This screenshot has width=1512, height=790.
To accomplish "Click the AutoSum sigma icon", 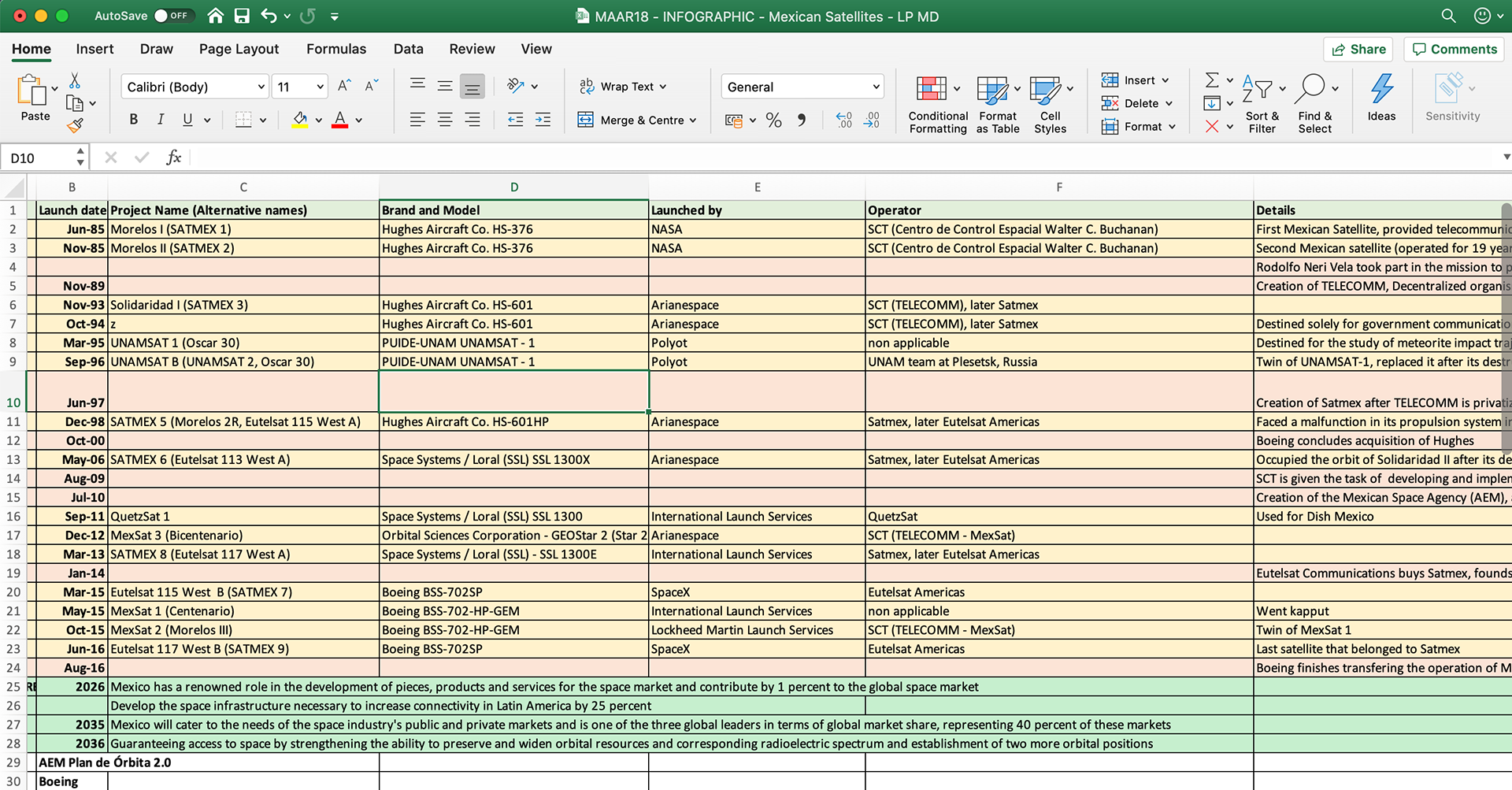I will pos(1212,80).
